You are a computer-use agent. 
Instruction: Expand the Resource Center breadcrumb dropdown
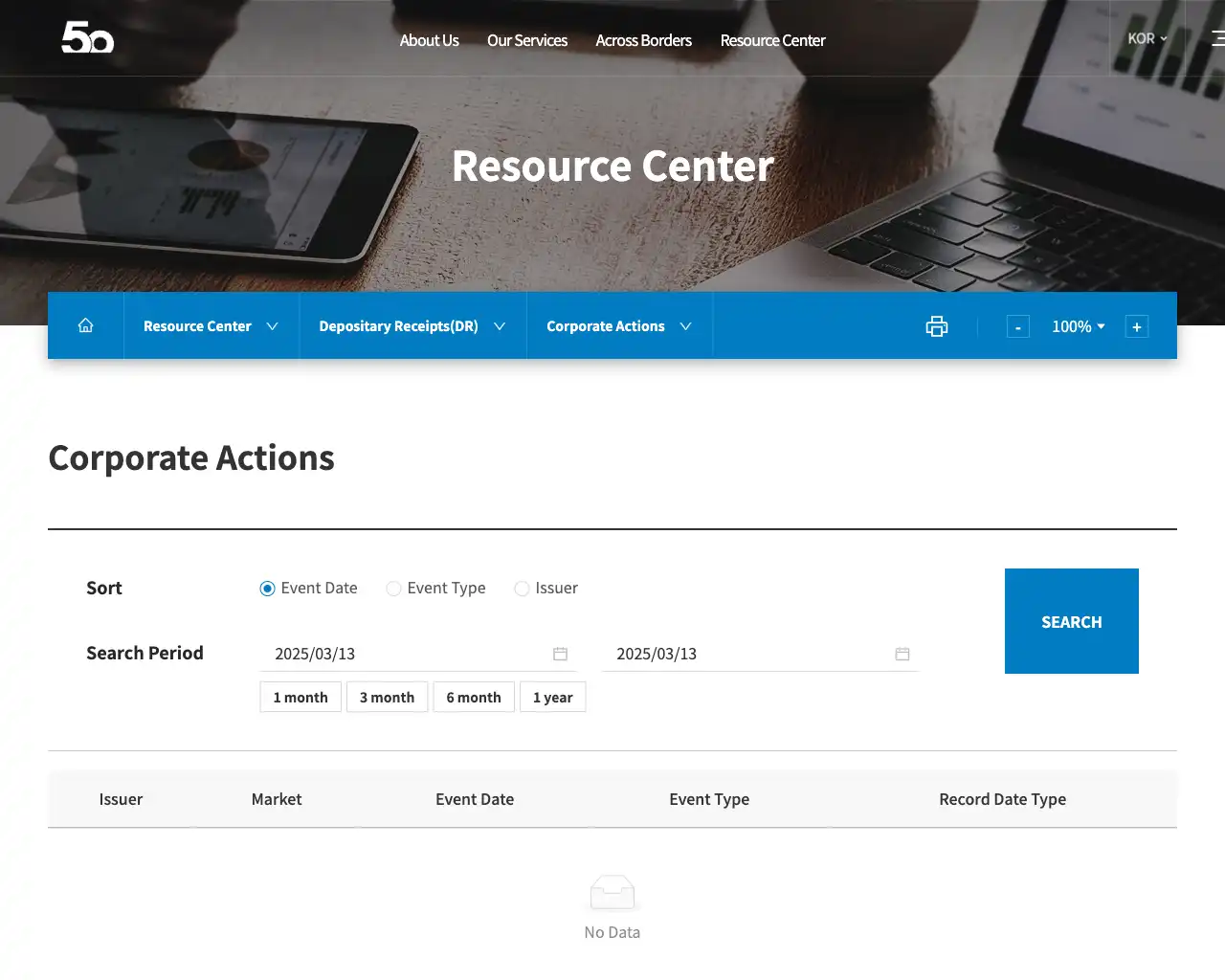pyautogui.click(x=211, y=325)
